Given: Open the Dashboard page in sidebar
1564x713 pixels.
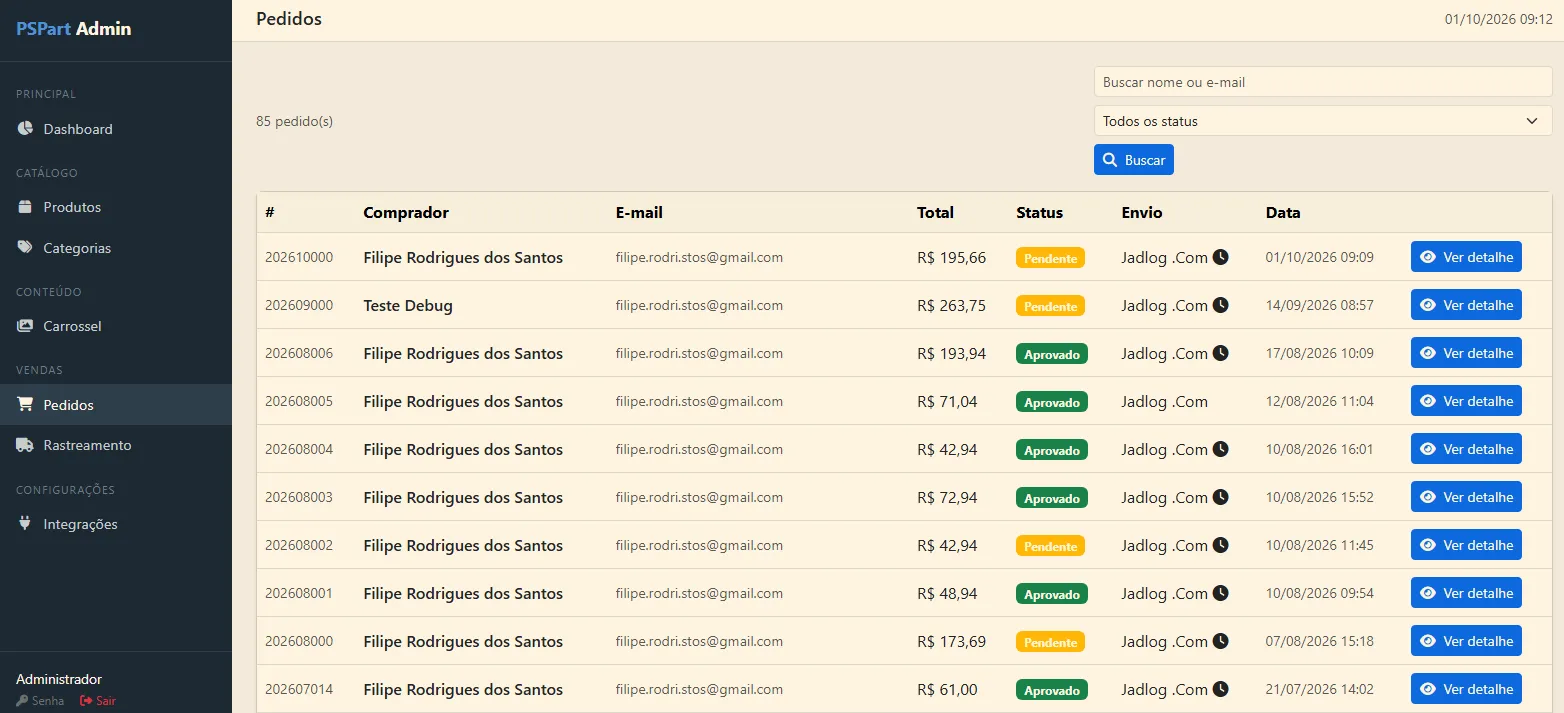Looking at the screenshot, I should (116, 129).
